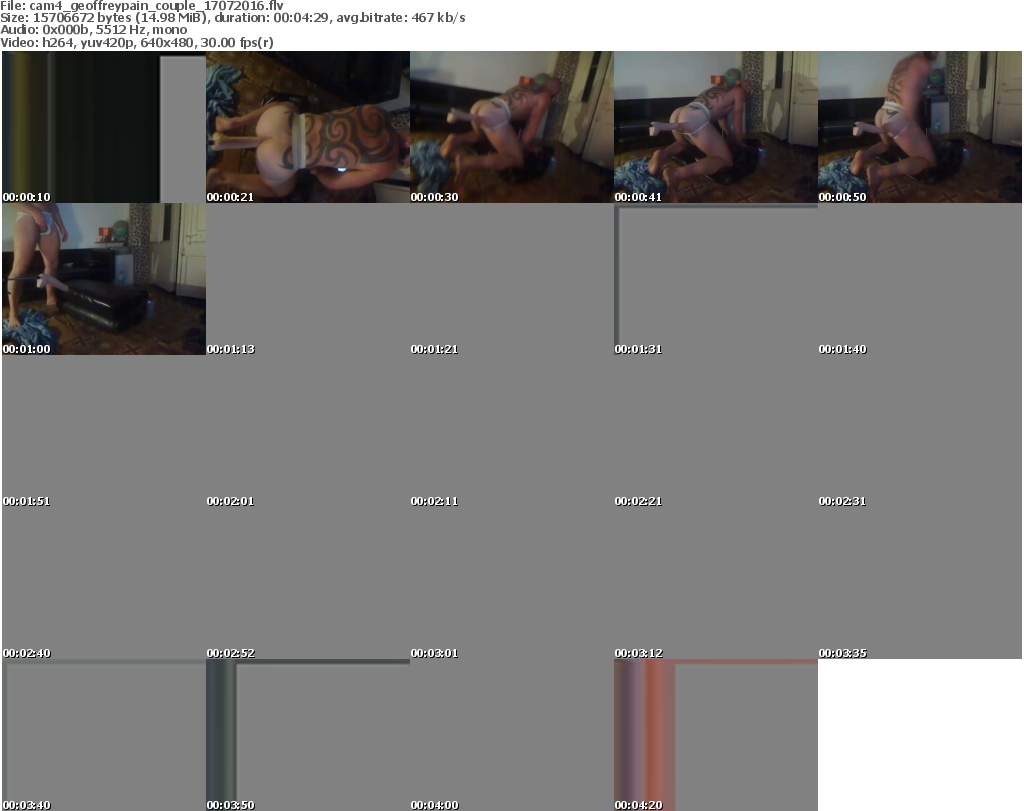This screenshot has height=811, width=1024.
Task: Select the gray frame stamped 00:01:51
Action: 104,431
